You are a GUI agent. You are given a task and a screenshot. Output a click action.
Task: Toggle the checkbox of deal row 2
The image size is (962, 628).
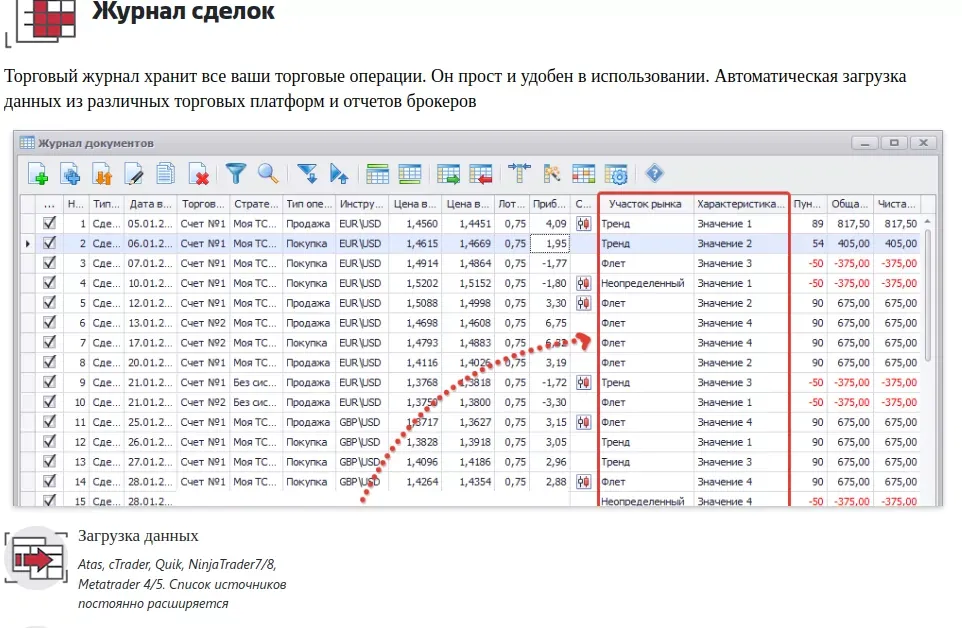point(50,243)
